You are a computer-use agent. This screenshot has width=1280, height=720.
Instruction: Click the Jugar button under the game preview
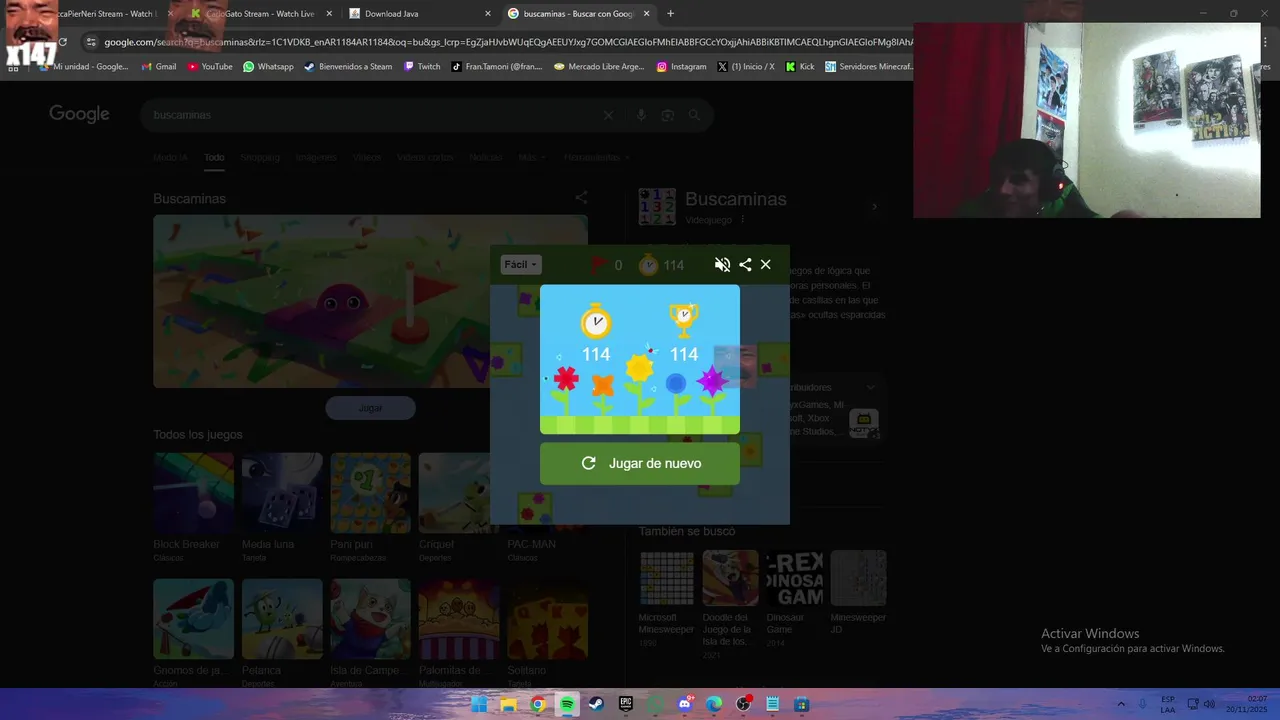[x=370, y=408]
